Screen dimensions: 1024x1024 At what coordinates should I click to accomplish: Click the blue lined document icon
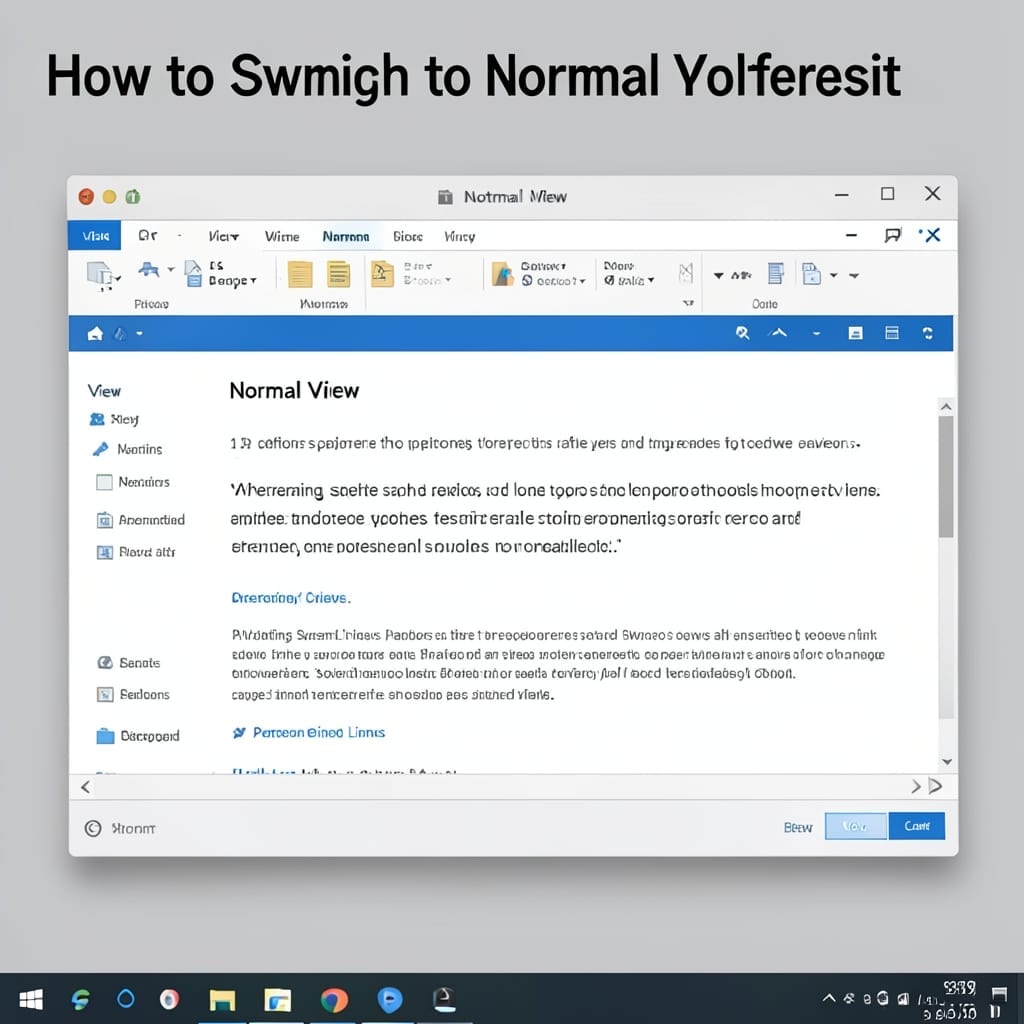click(775, 273)
